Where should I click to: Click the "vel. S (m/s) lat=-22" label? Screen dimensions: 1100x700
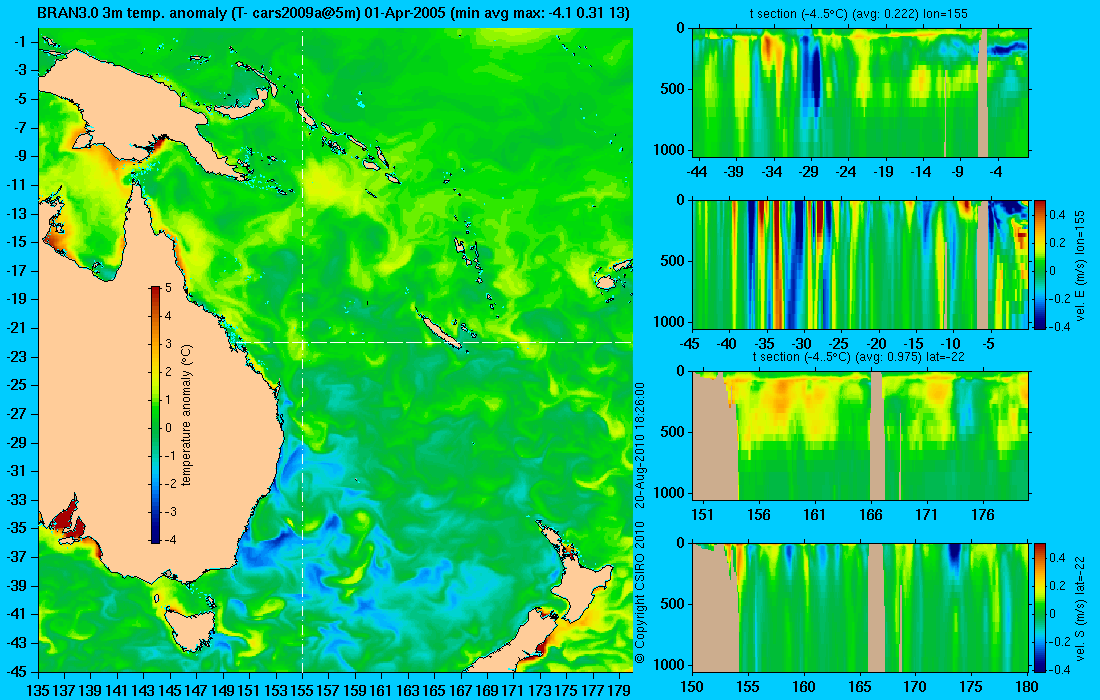click(x=1080, y=607)
